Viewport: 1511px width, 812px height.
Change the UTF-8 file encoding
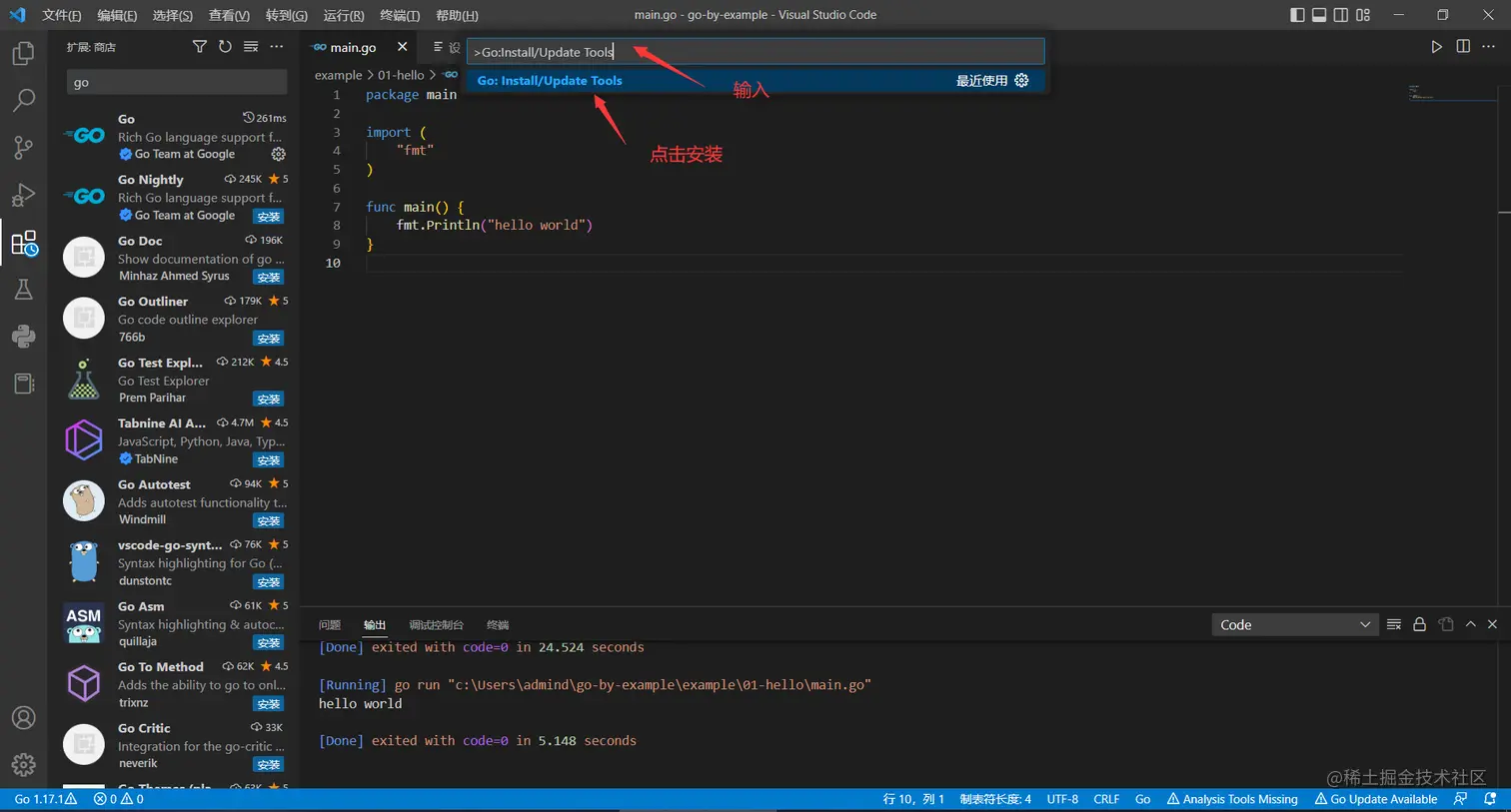[1062, 799]
